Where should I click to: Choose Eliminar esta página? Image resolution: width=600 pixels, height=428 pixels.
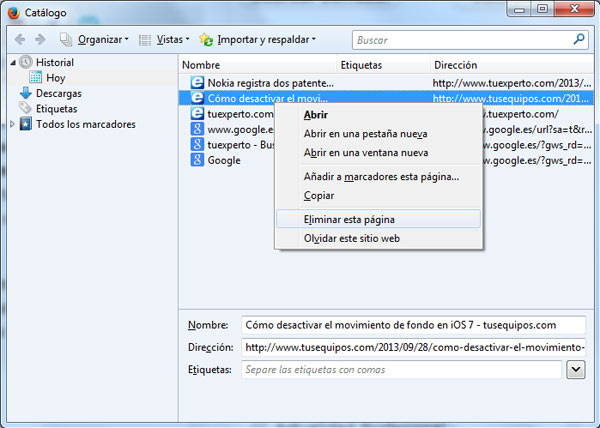(378, 219)
